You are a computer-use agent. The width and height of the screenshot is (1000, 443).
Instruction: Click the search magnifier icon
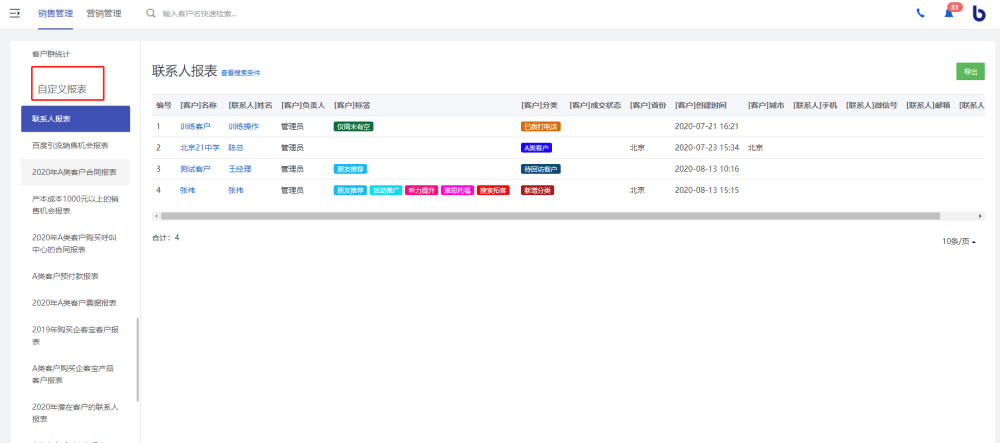(151, 14)
